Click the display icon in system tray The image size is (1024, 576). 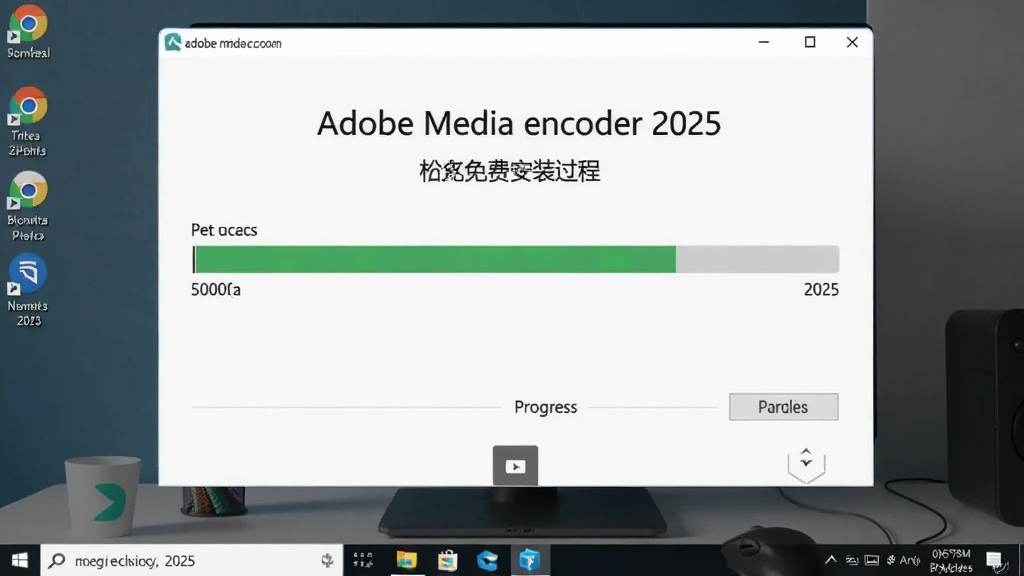(x=872, y=560)
